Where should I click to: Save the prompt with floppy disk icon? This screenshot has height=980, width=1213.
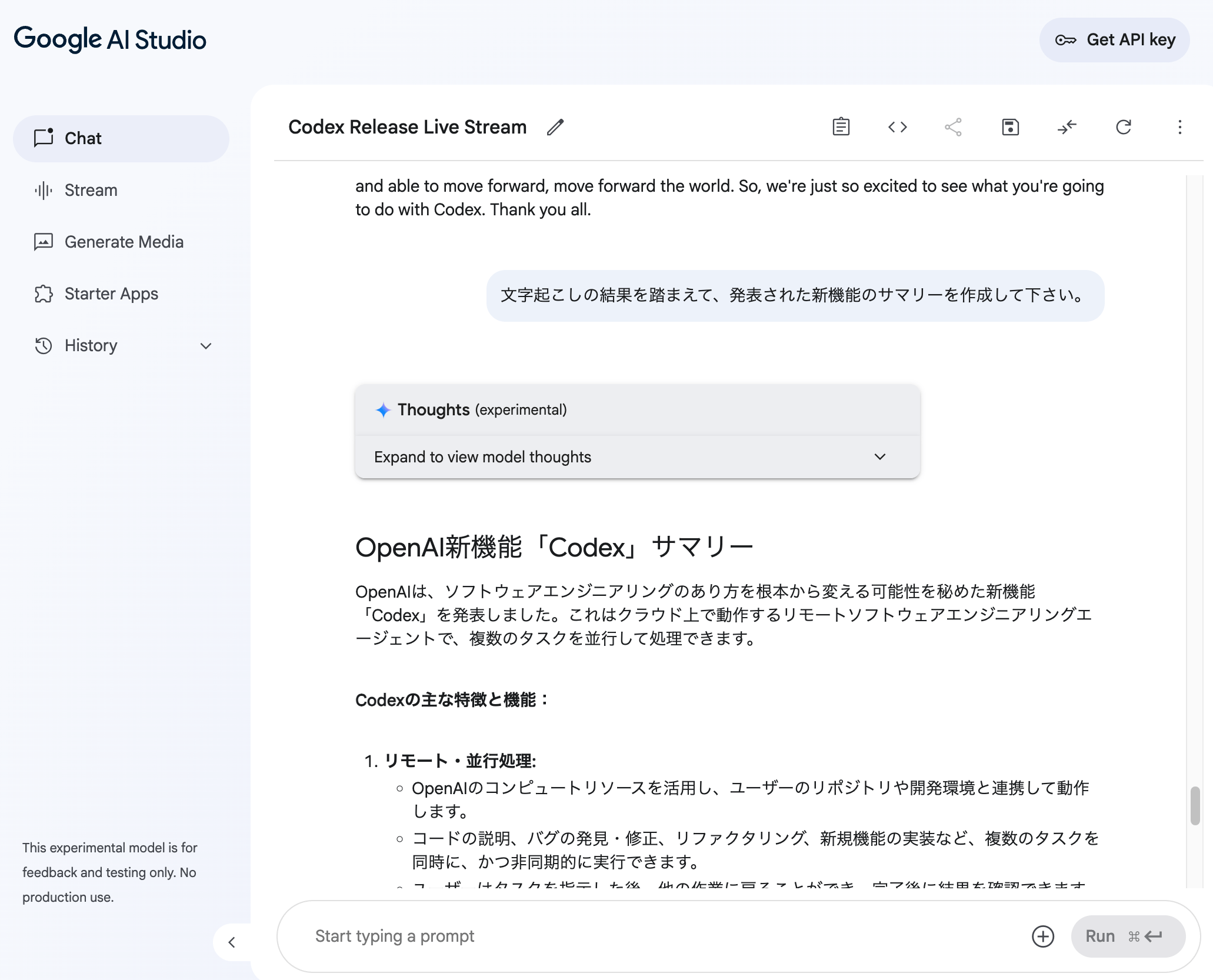click(1010, 127)
